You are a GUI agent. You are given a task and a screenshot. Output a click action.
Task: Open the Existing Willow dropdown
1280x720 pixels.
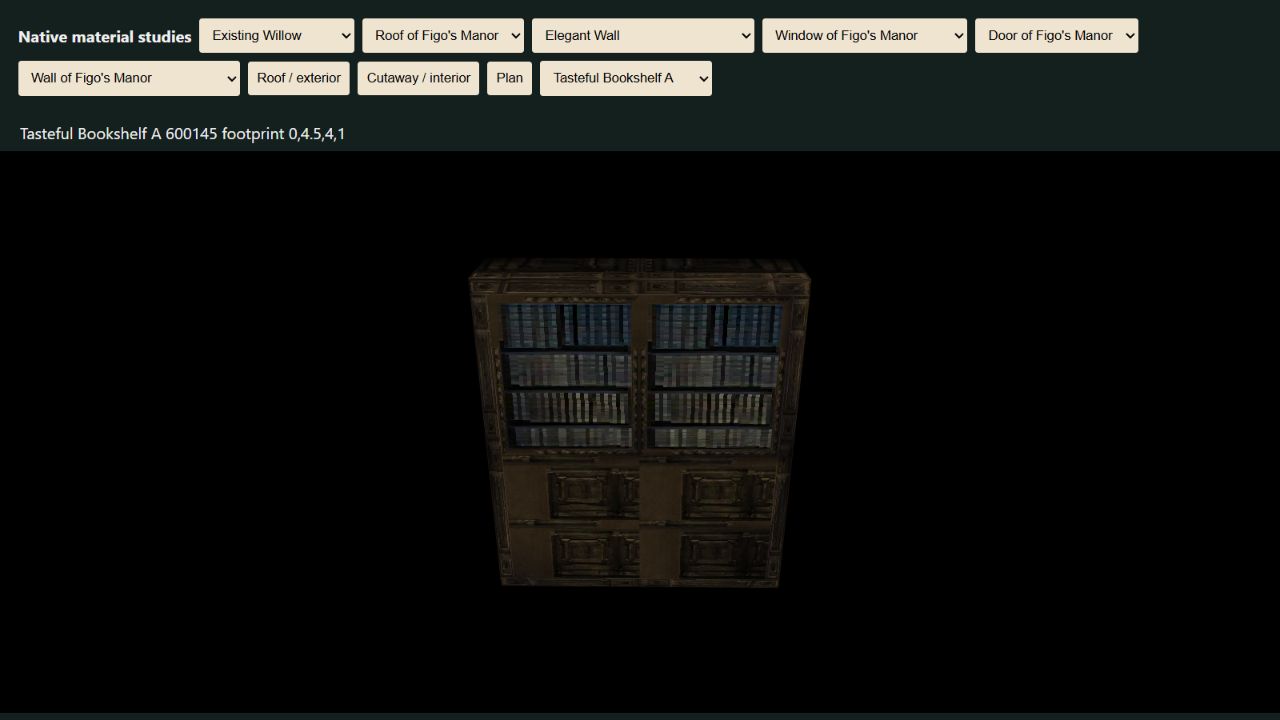[x=276, y=35]
